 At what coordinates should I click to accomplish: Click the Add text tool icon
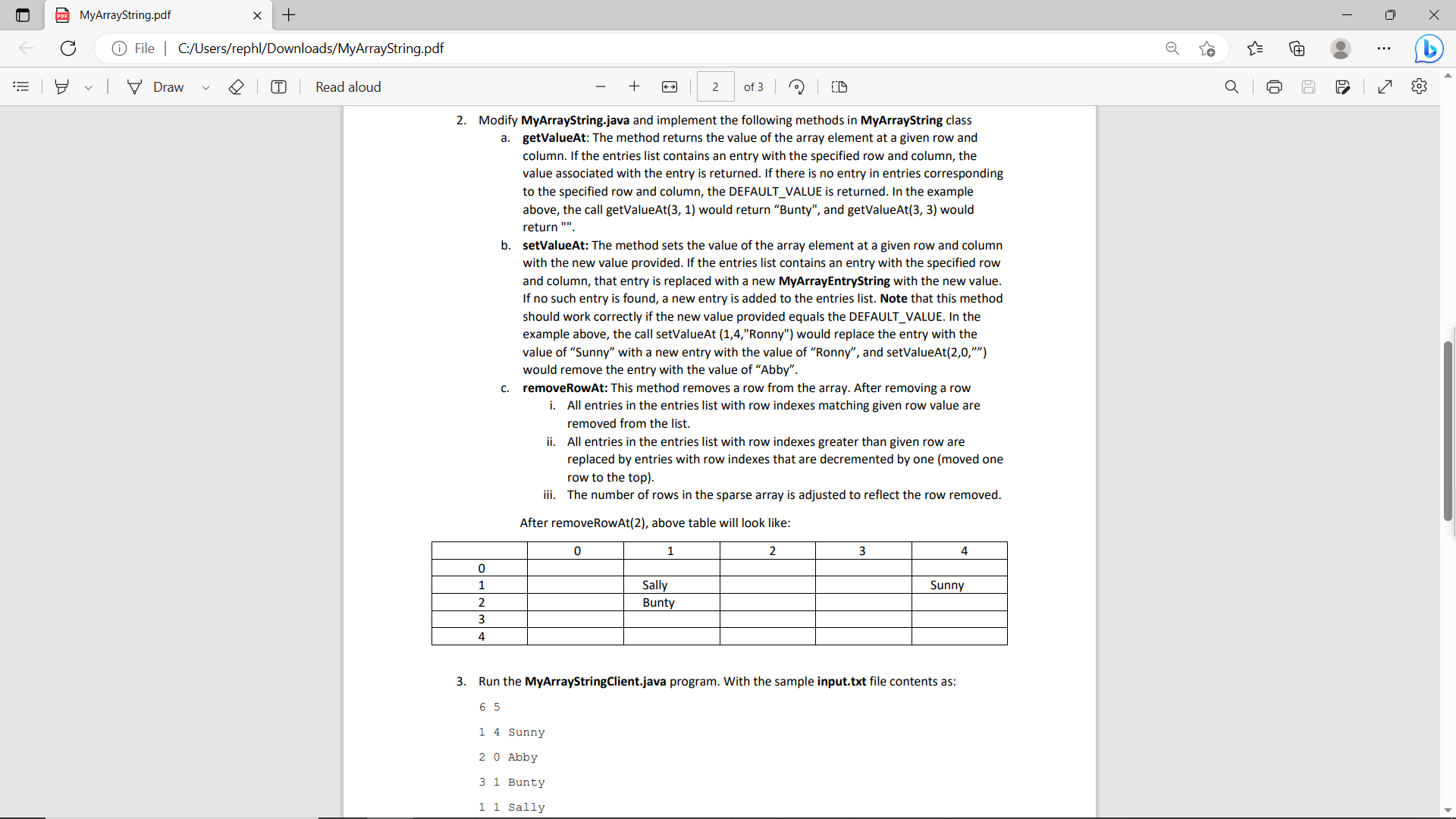278,87
